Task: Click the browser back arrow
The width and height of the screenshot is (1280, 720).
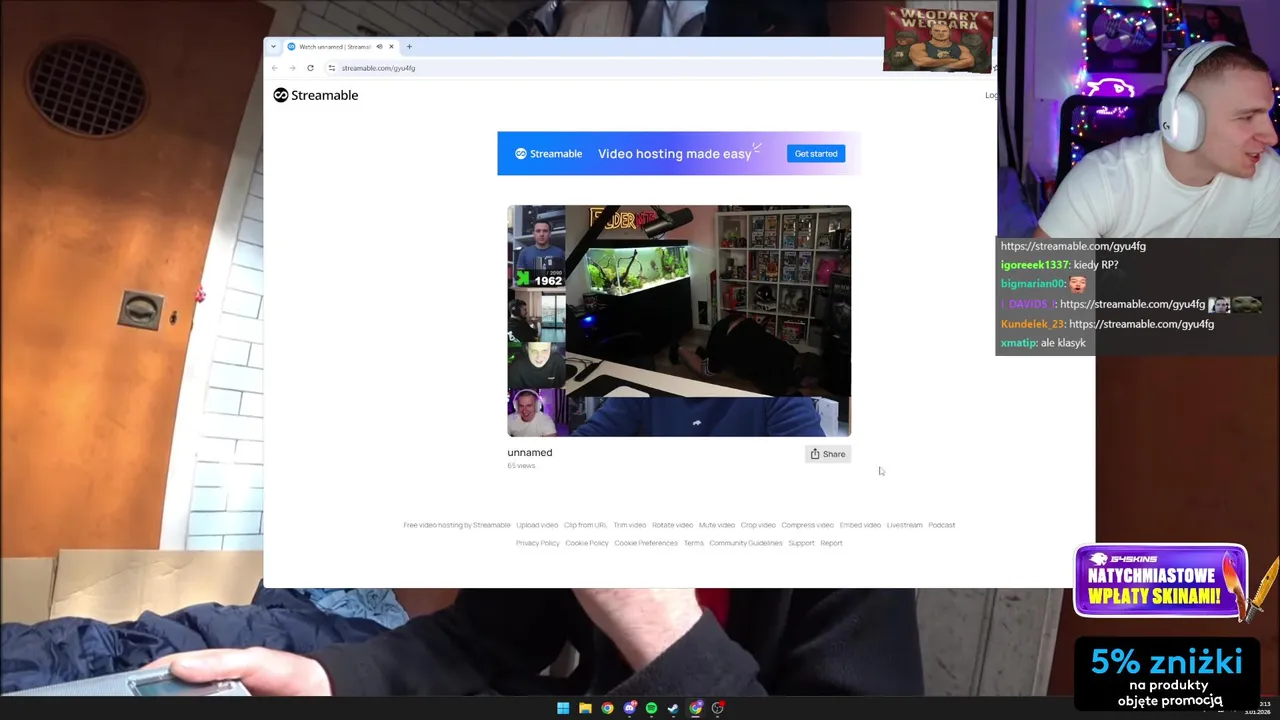Action: 275,68
